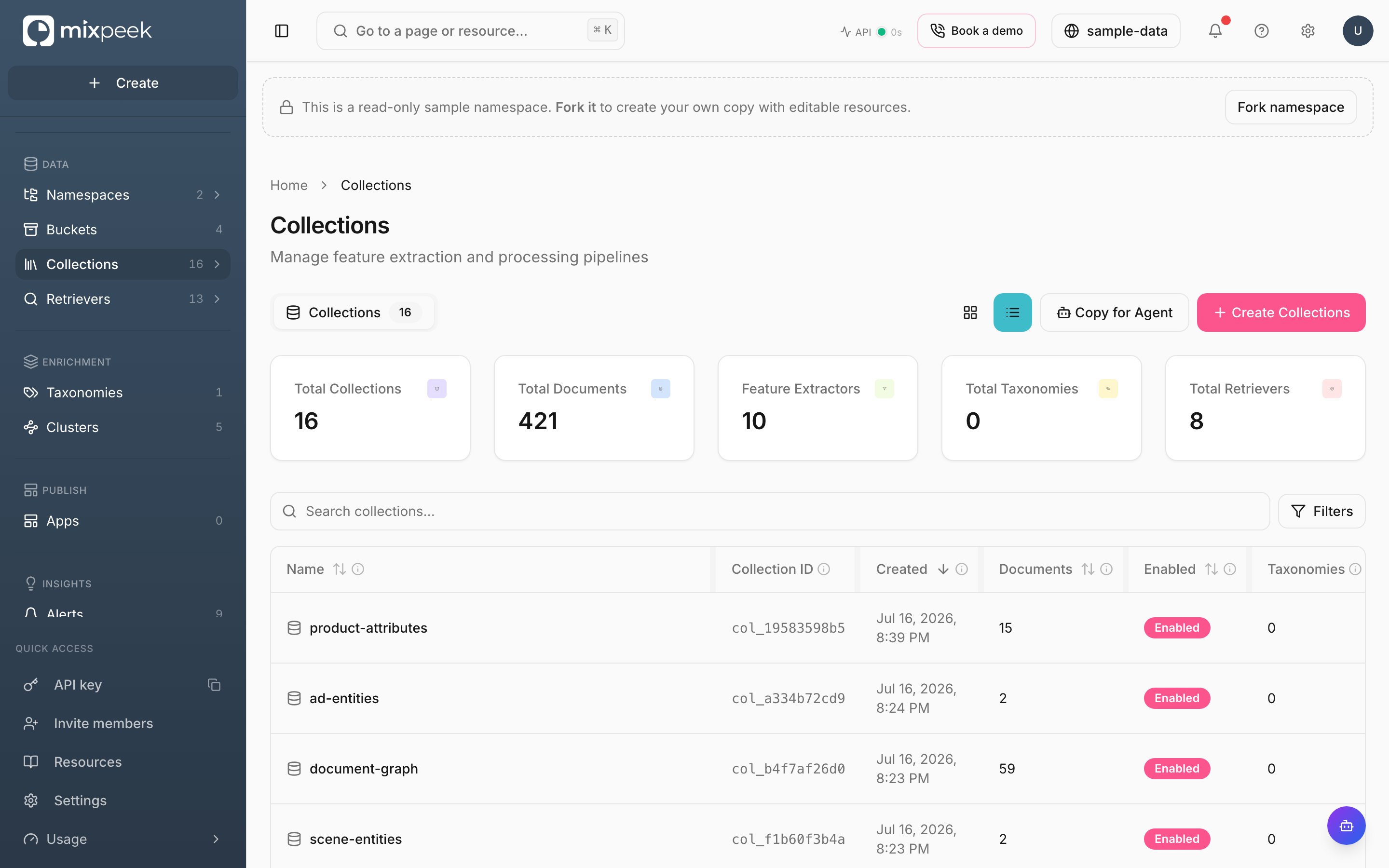Viewport: 1389px width, 868px height.
Task: Click Fork namespace
Action: click(x=1290, y=107)
